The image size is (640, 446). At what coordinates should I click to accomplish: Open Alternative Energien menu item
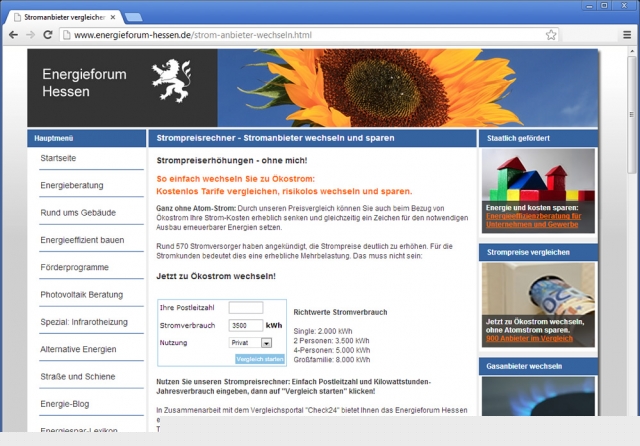pos(78,349)
